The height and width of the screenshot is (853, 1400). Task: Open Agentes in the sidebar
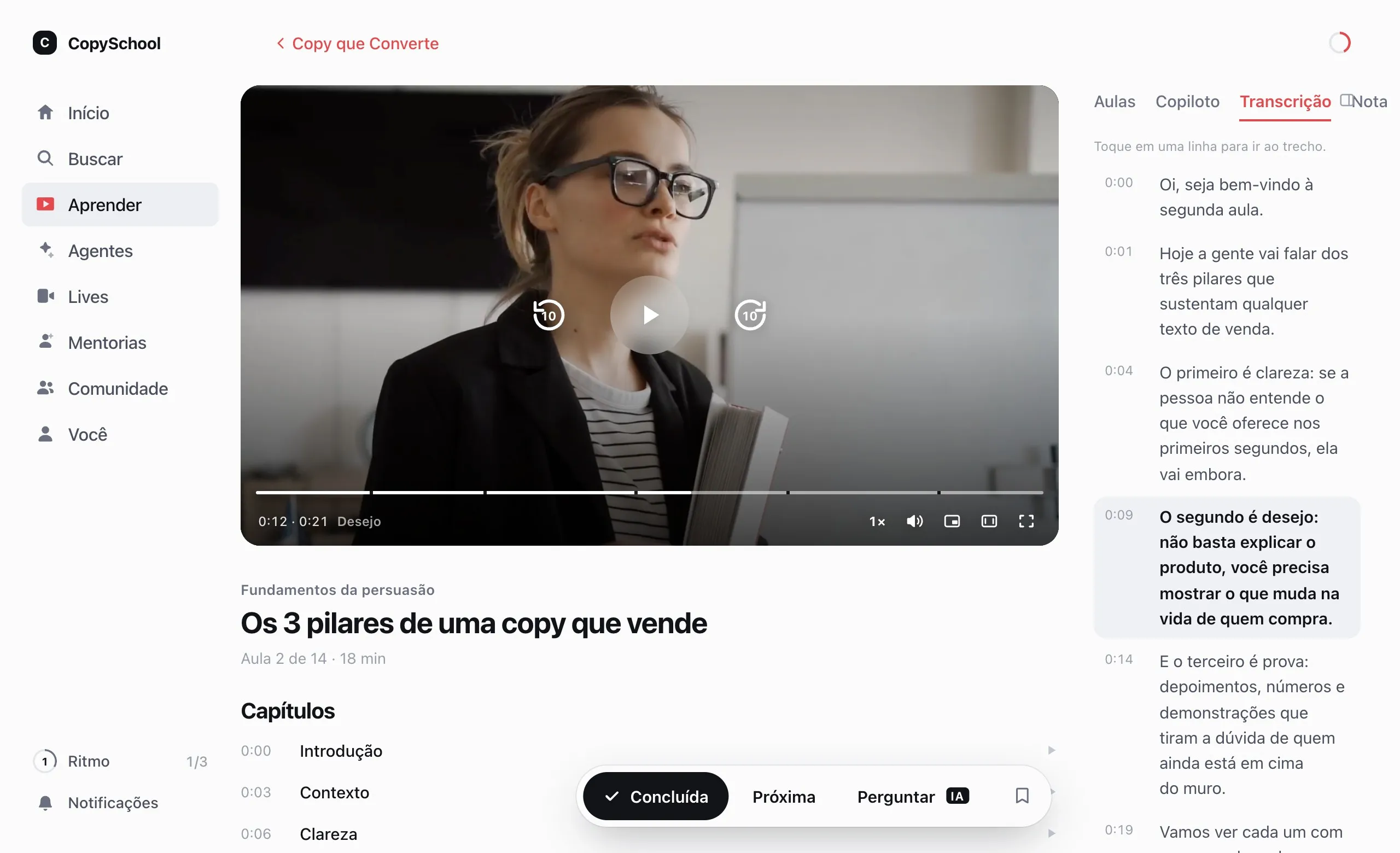[120, 250]
